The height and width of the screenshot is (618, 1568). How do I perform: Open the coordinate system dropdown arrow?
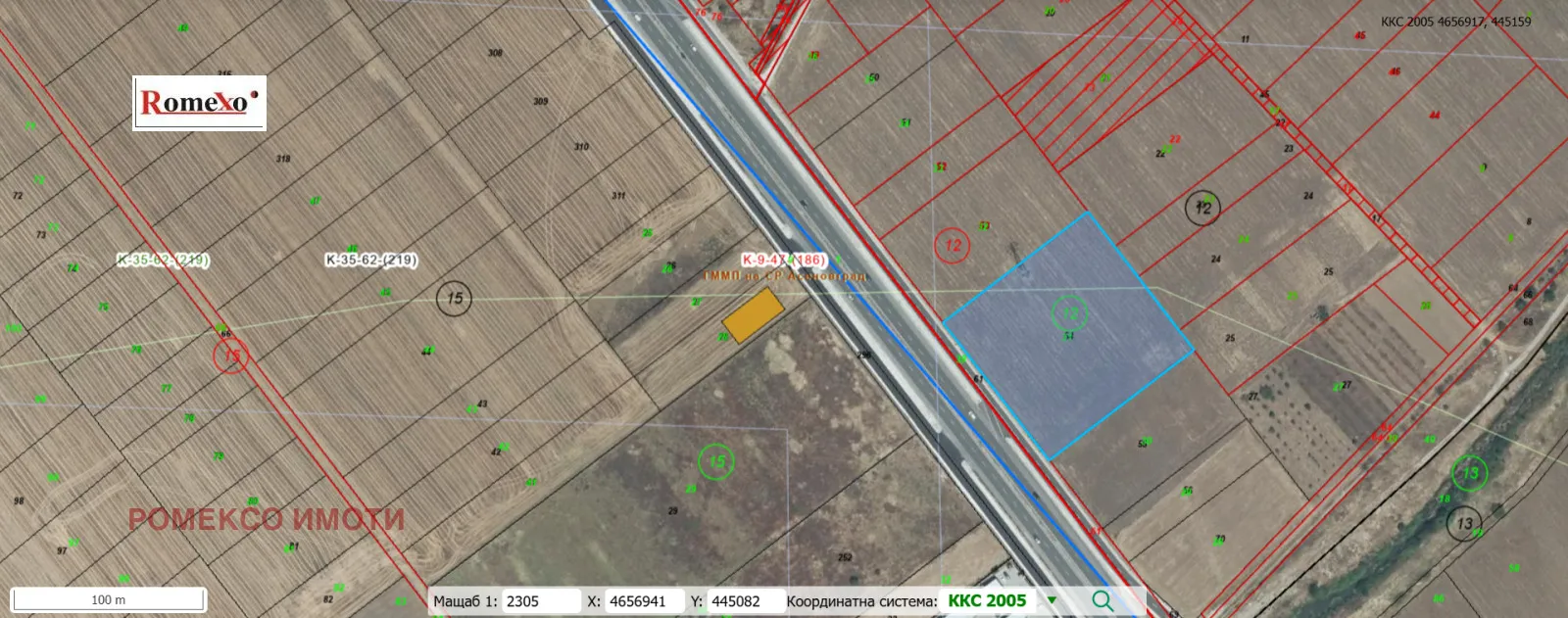(x=1053, y=600)
